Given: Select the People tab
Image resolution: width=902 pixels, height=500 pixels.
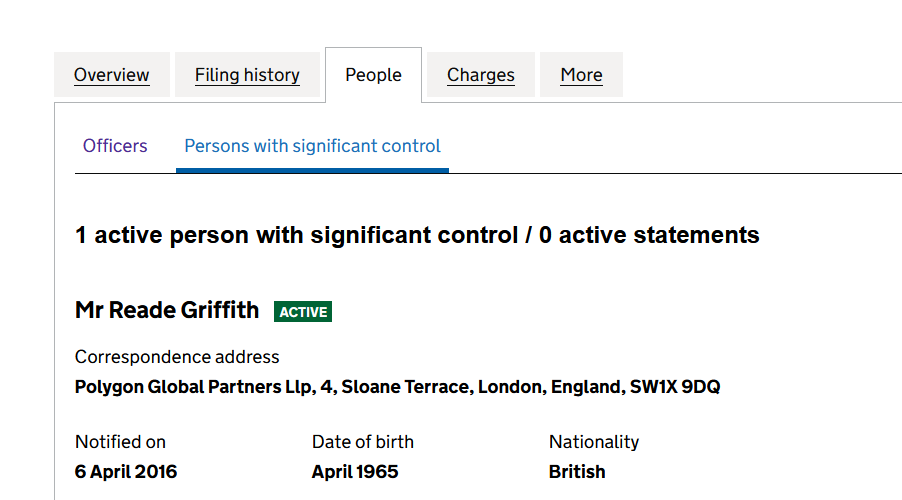Looking at the screenshot, I should 373,75.
